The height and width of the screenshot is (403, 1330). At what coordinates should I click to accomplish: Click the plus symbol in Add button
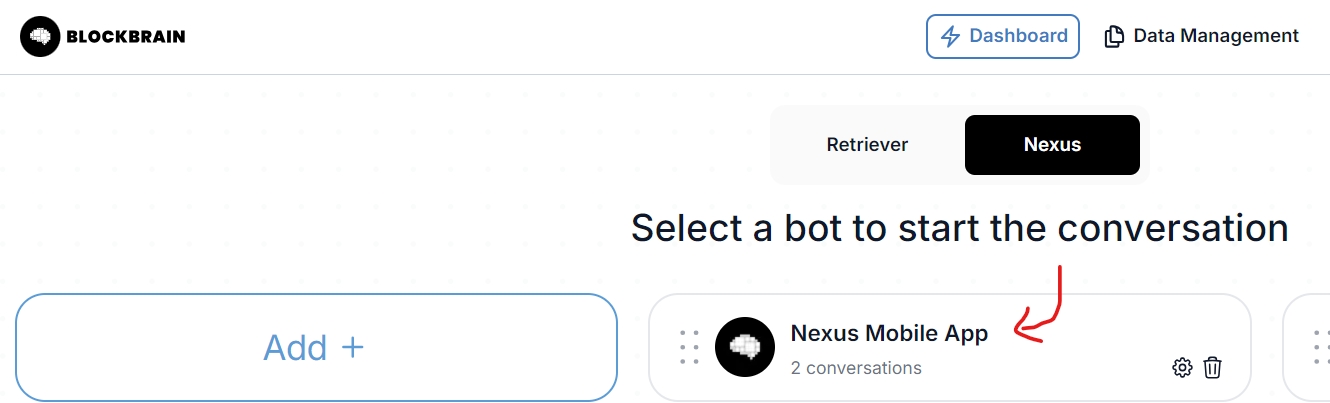click(x=352, y=347)
